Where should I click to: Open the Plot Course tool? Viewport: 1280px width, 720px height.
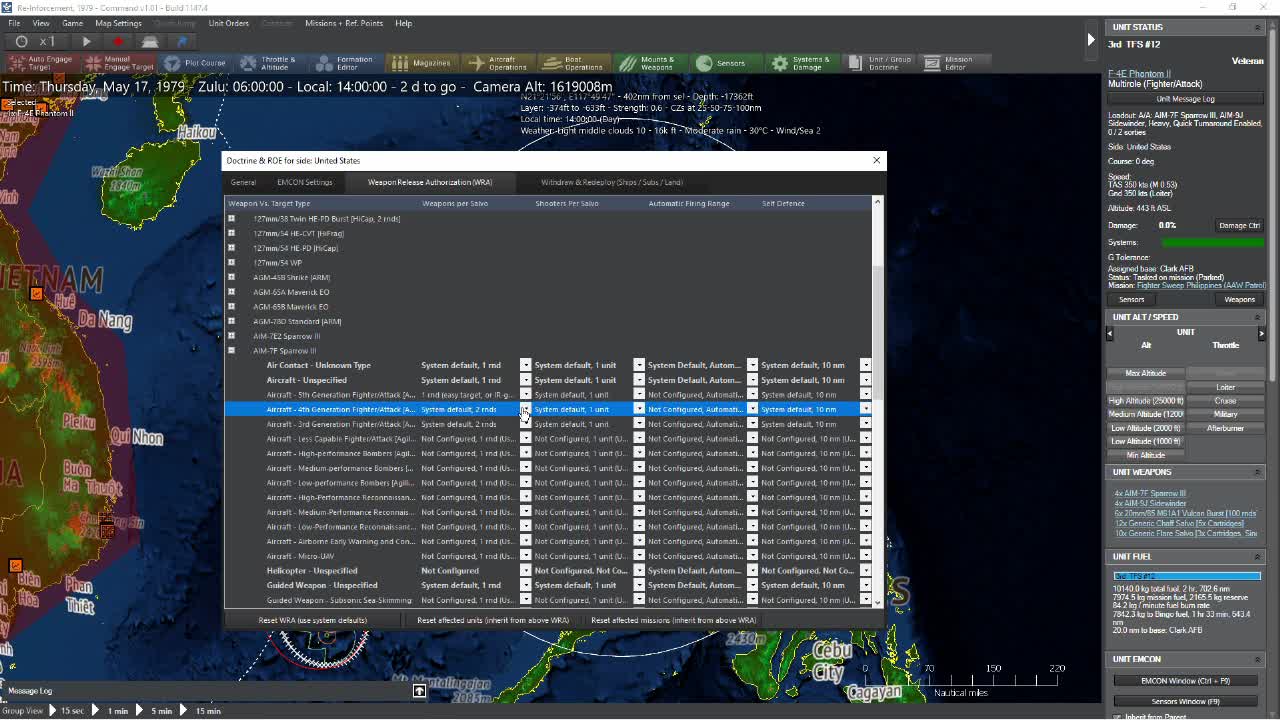195,63
